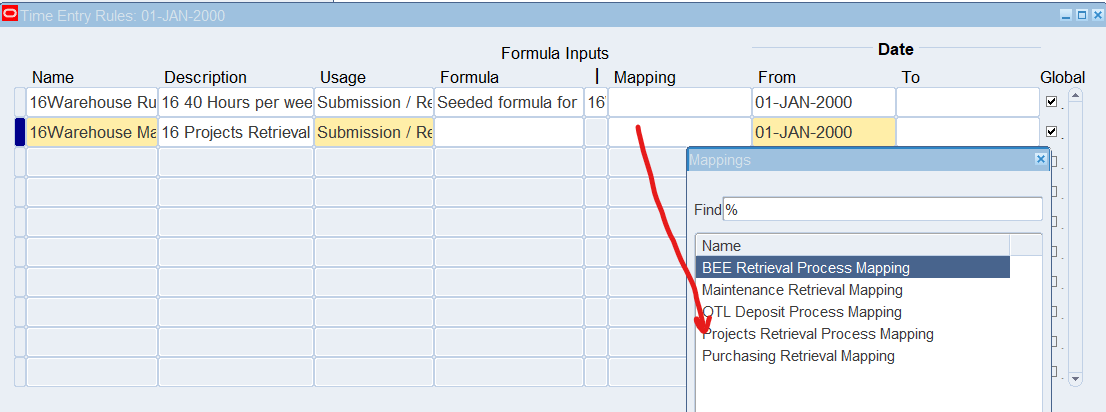Minimize the Time Entry Rules window

click(1067, 15)
